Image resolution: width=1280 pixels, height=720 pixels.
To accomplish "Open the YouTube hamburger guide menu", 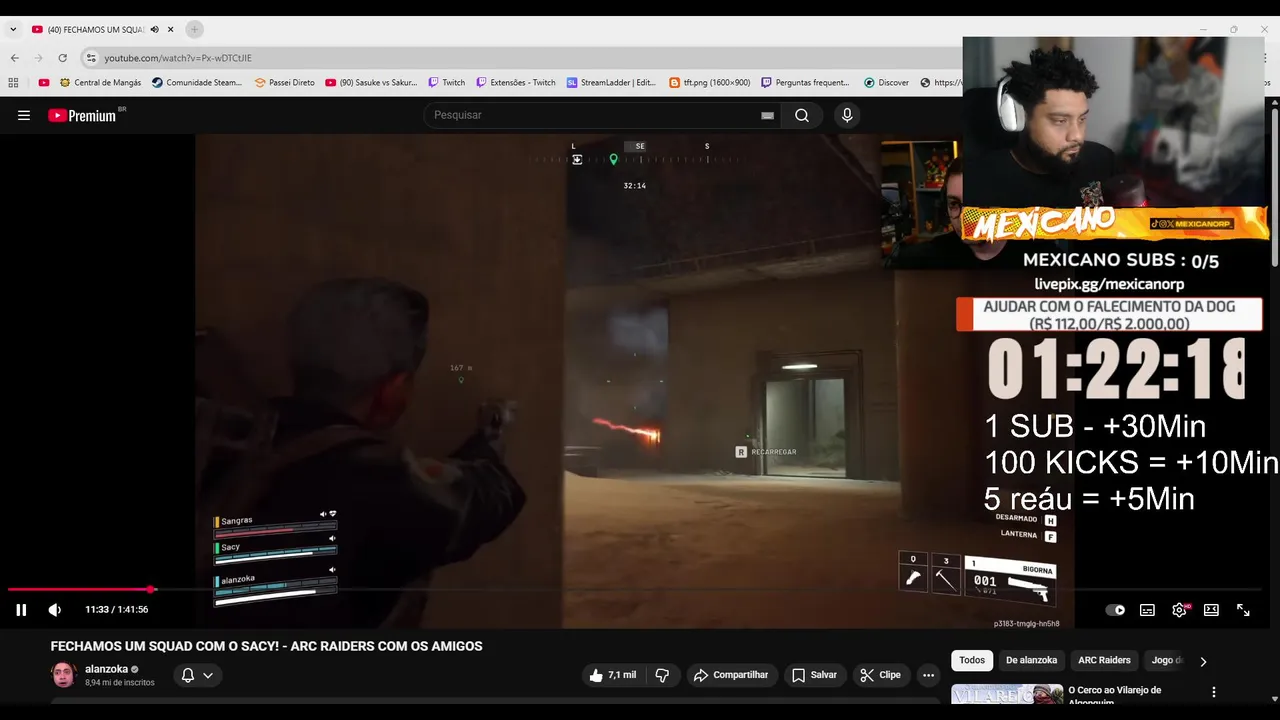I will click(24, 115).
